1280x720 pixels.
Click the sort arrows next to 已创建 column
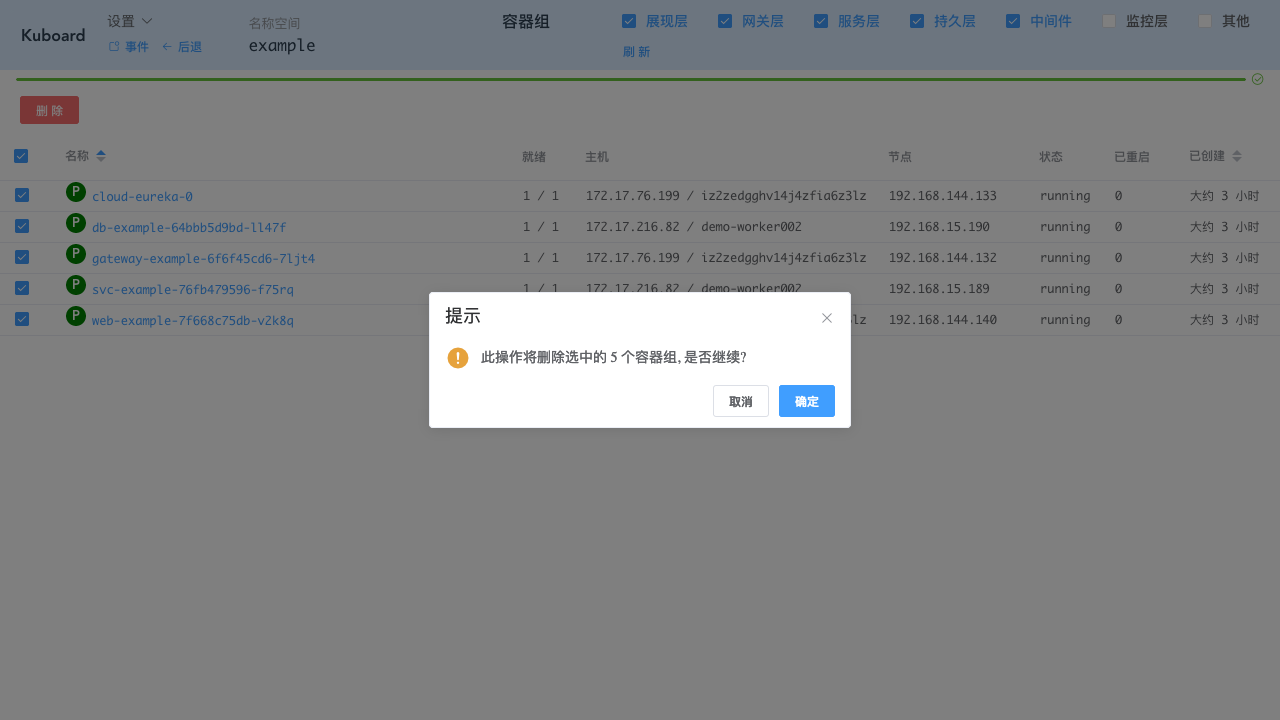(1236, 156)
